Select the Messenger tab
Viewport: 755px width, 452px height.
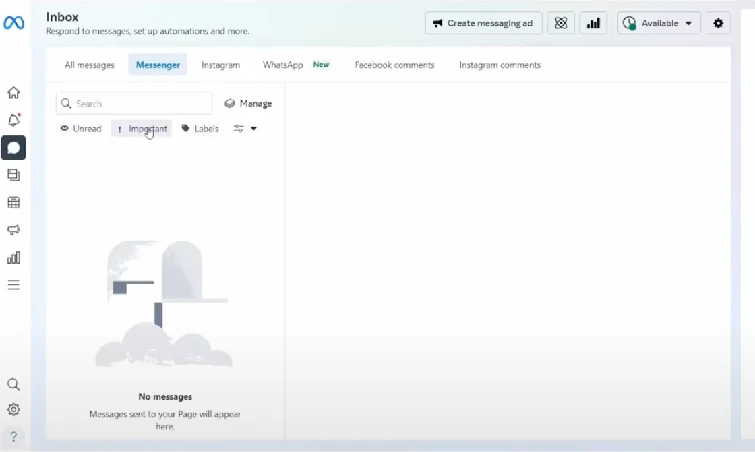tap(158, 65)
